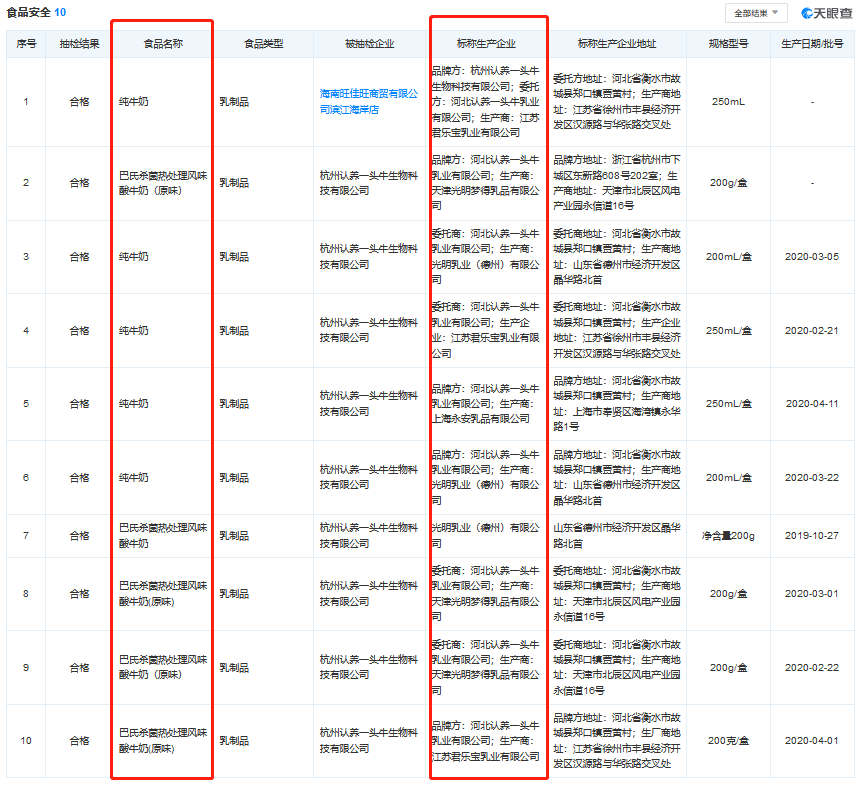Viewport: 863px width, 786px height.
Task: Click the 净含量200g spec cell
Action: coord(728,536)
